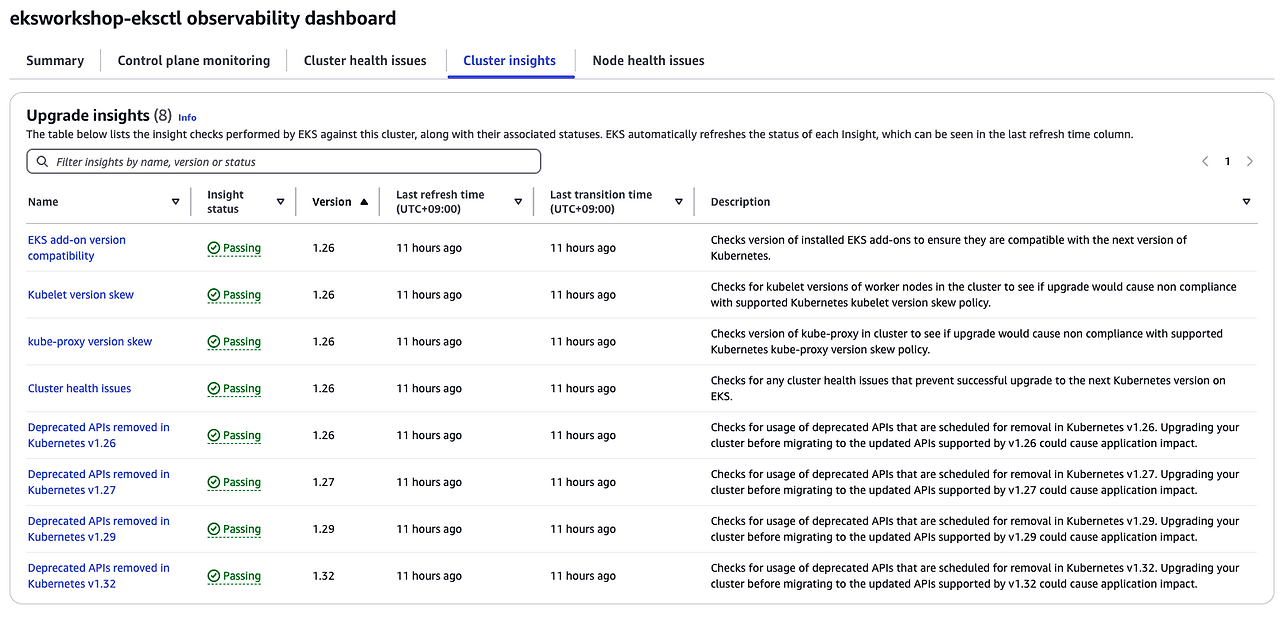Click version 1.29 cell
Screen dimensions: 1280x621
323,529
